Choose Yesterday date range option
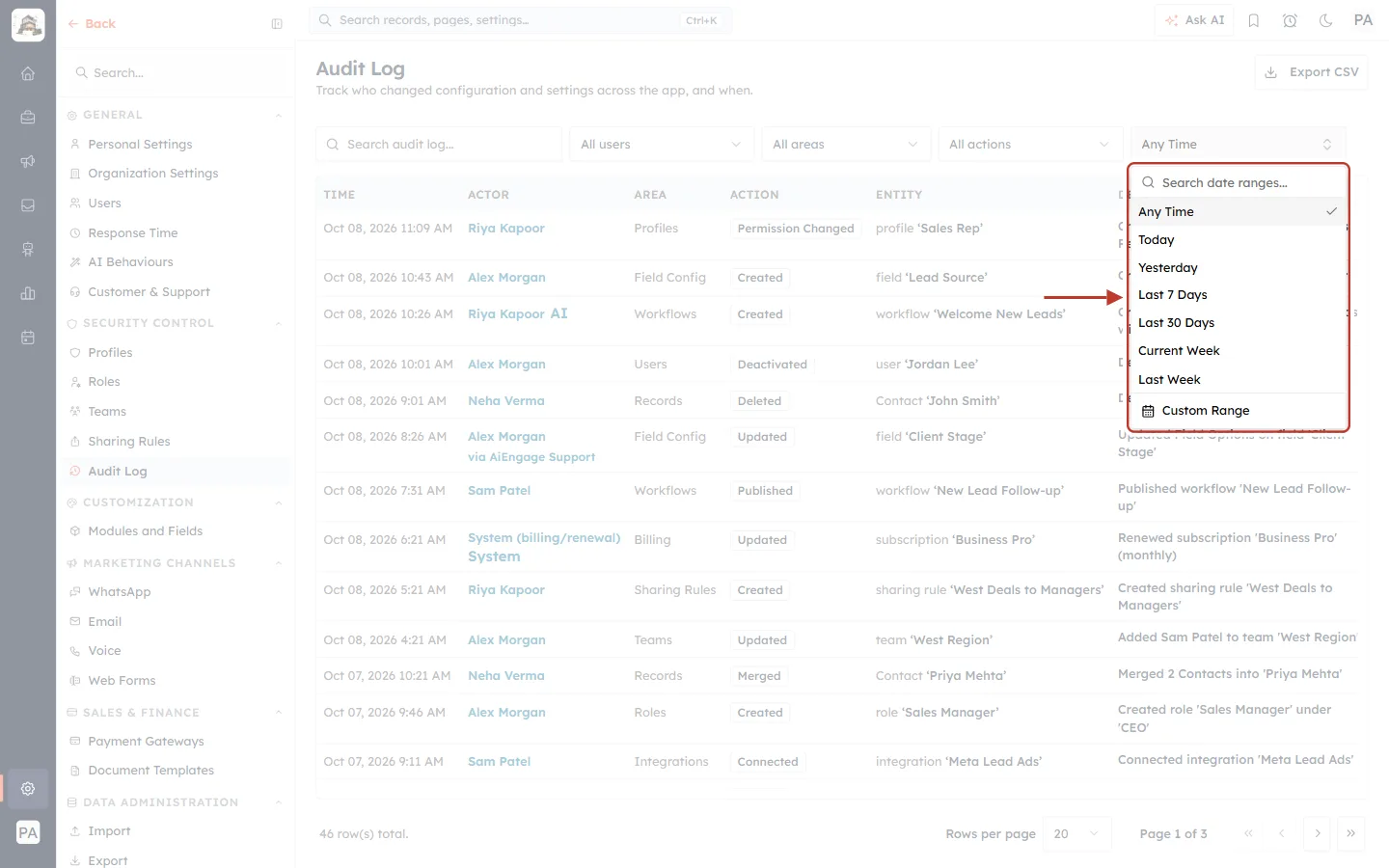 (1238, 268)
